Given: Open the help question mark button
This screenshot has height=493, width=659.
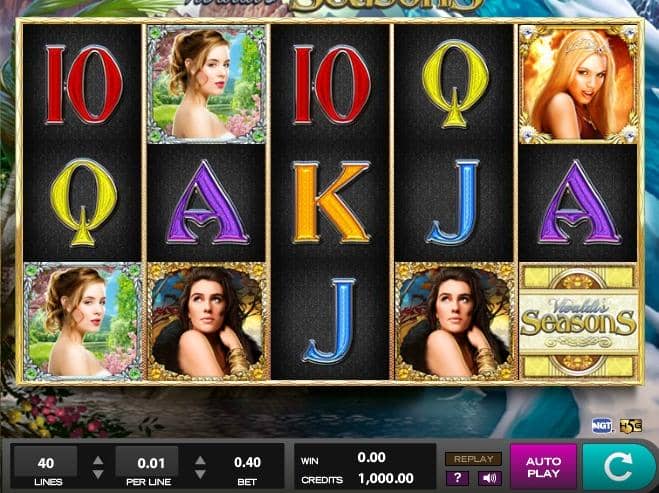Looking at the screenshot, I should tap(457, 478).
